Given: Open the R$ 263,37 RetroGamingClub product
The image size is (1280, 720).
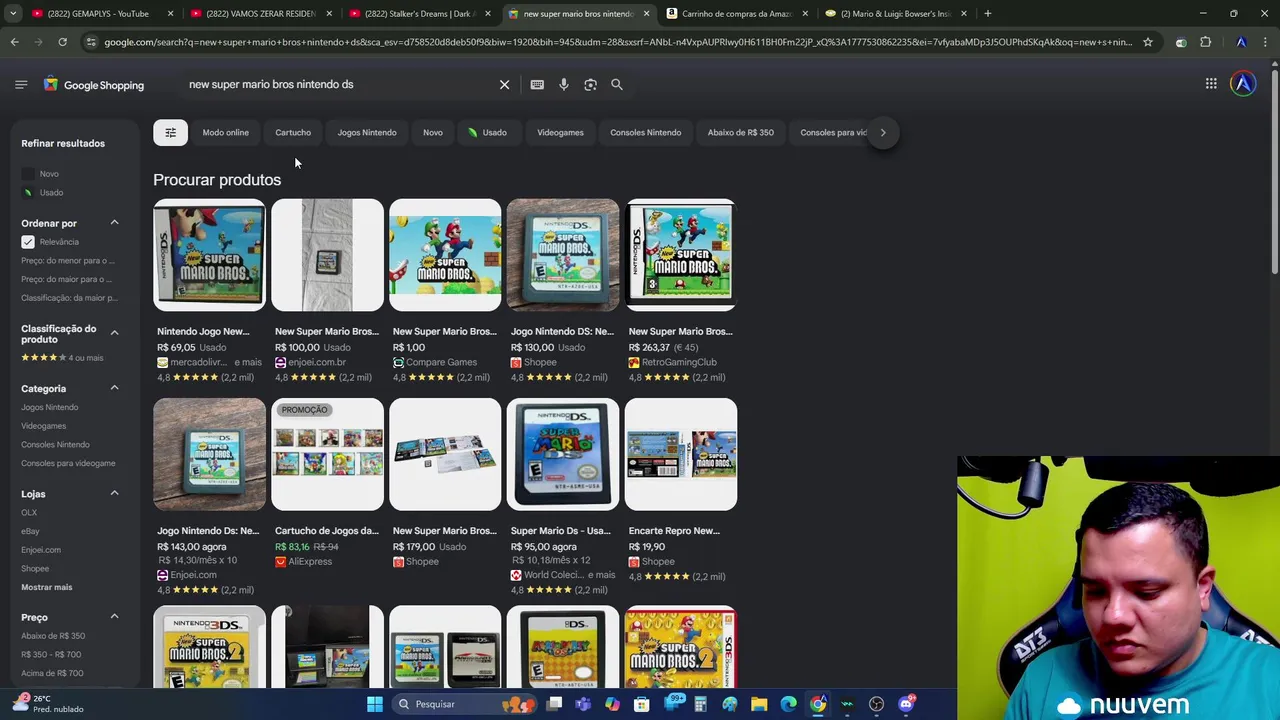Looking at the screenshot, I should pyautogui.click(x=681, y=290).
